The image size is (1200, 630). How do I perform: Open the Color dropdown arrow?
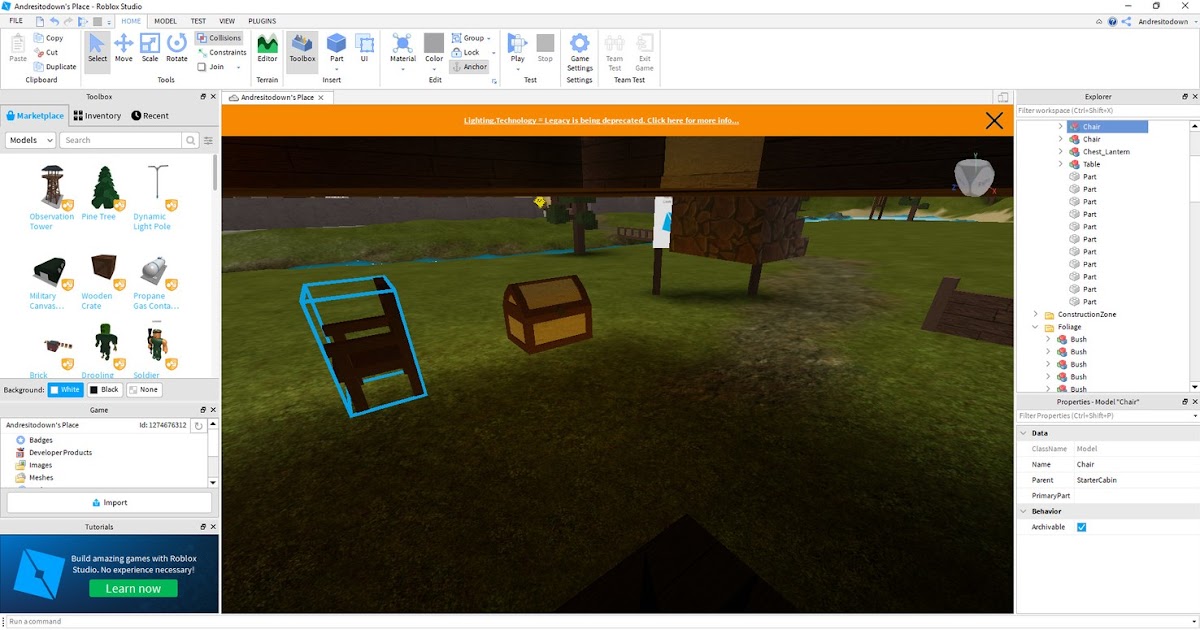433,68
